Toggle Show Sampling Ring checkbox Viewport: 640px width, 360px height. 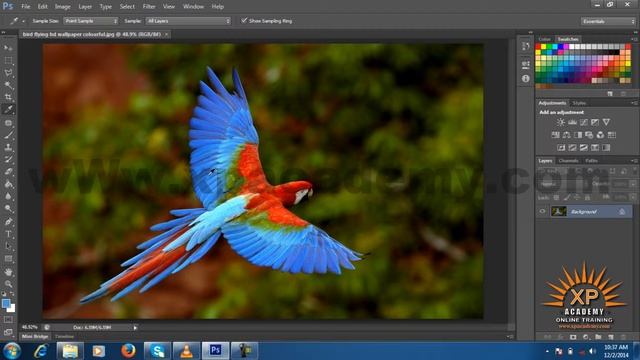(244, 20)
